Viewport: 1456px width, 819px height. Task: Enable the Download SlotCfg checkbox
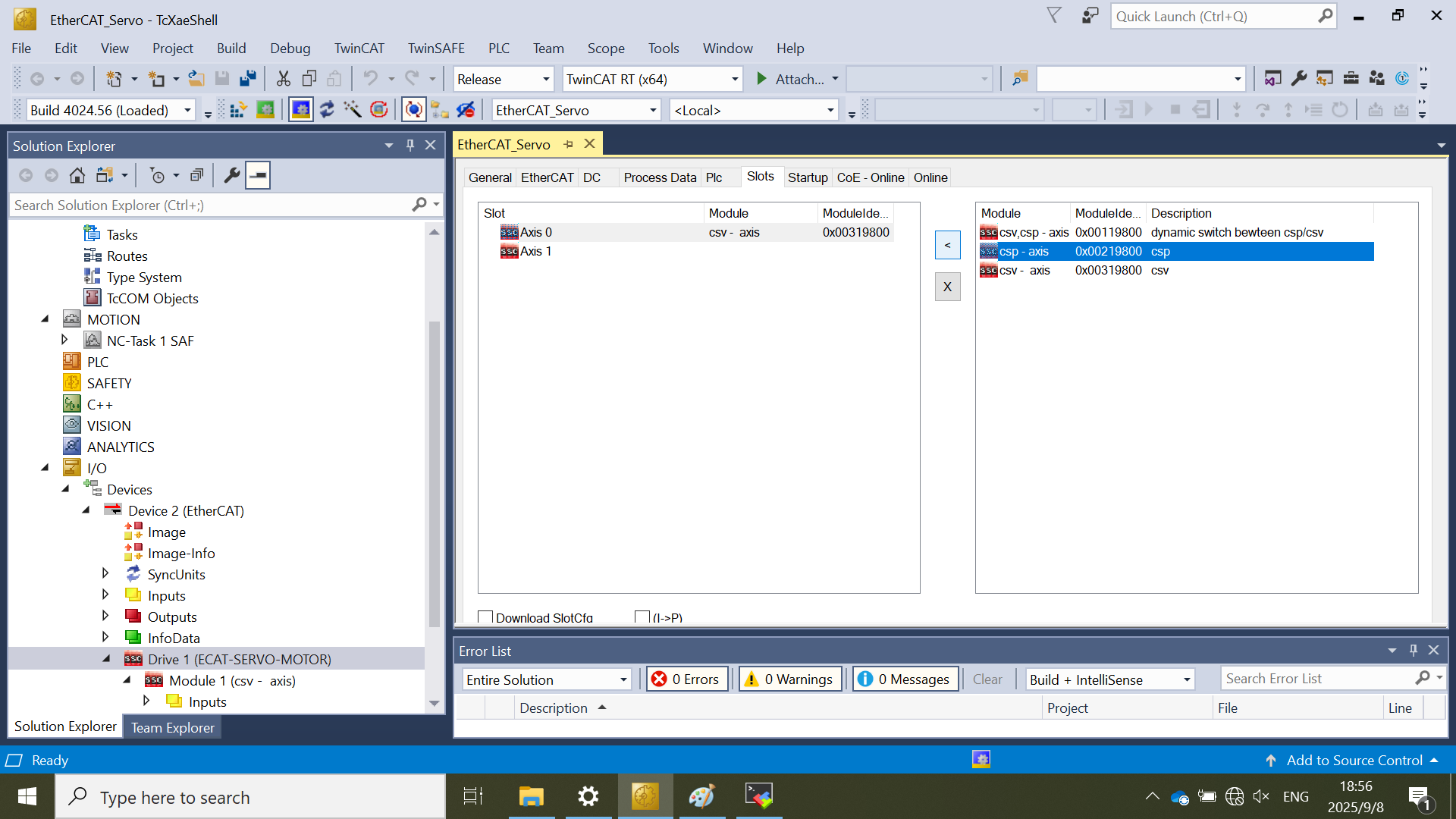[x=486, y=617]
